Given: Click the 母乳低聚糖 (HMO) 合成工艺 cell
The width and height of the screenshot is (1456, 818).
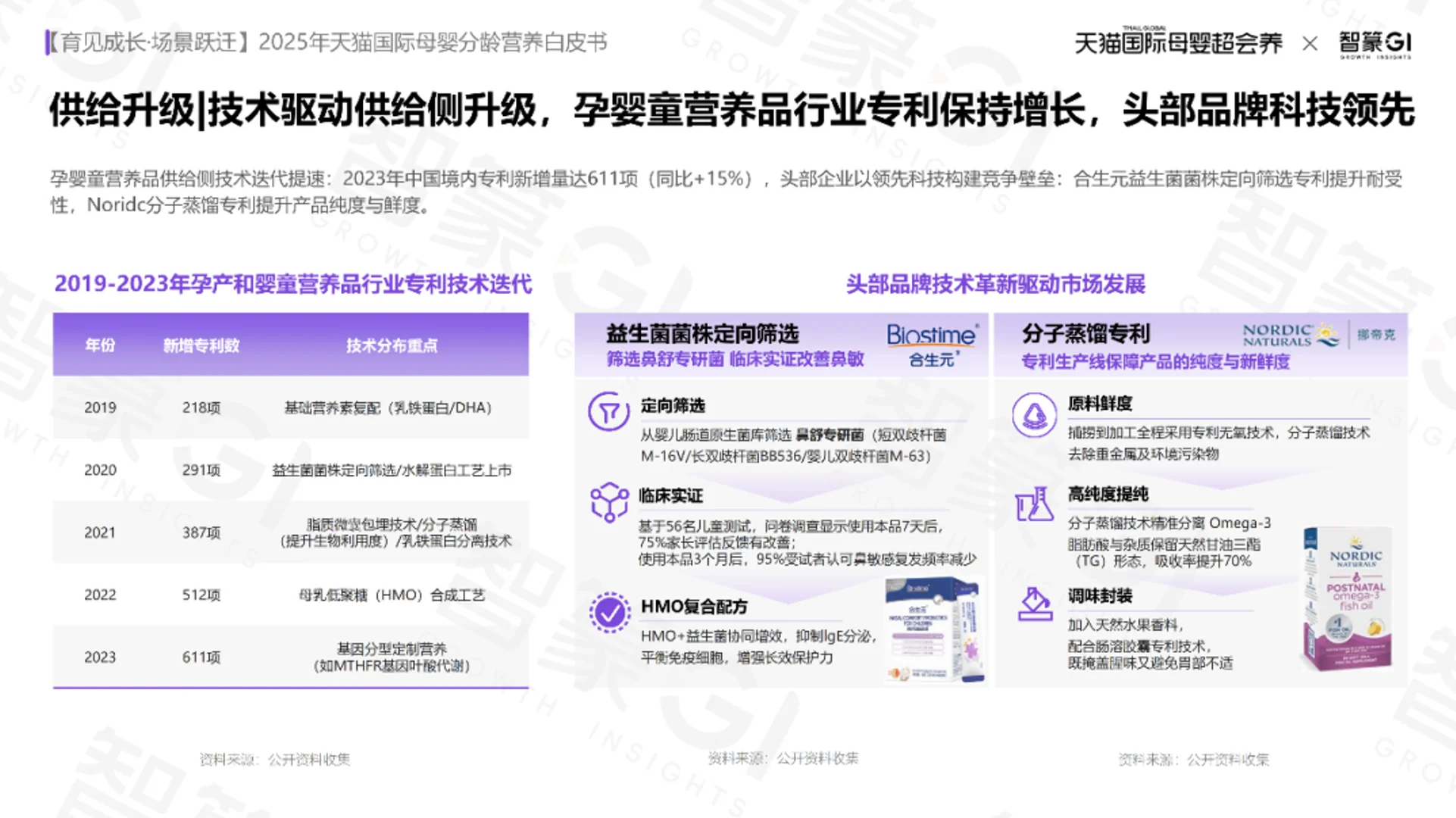Looking at the screenshot, I should (392, 595).
